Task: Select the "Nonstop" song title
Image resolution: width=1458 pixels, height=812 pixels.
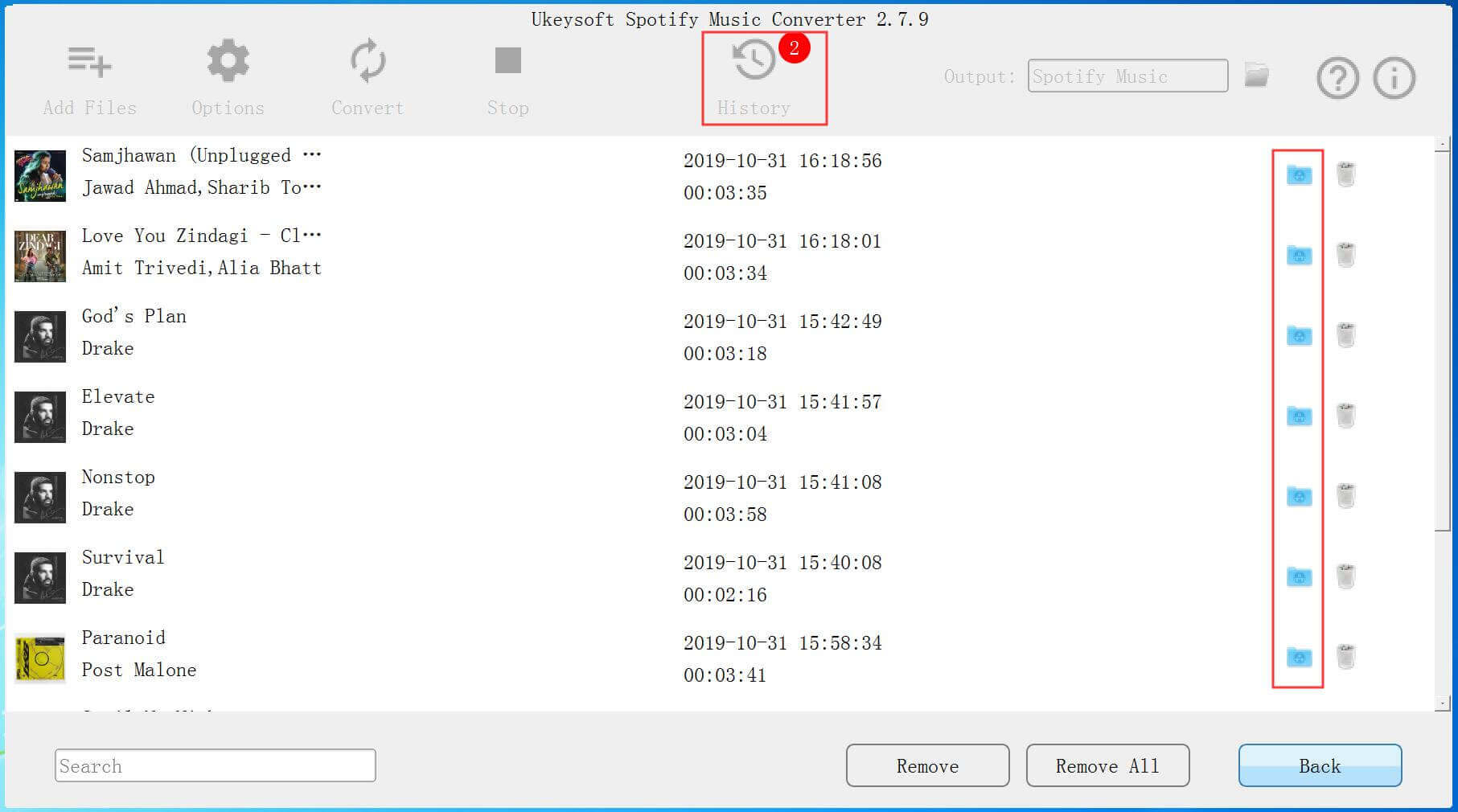Action: [118, 477]
